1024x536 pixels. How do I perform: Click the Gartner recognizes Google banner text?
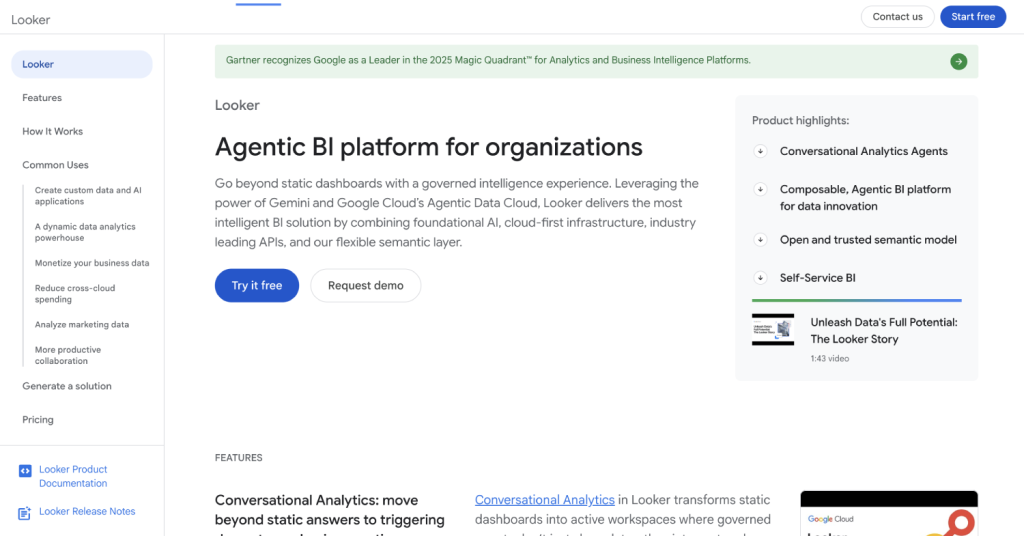coord(488,60)
